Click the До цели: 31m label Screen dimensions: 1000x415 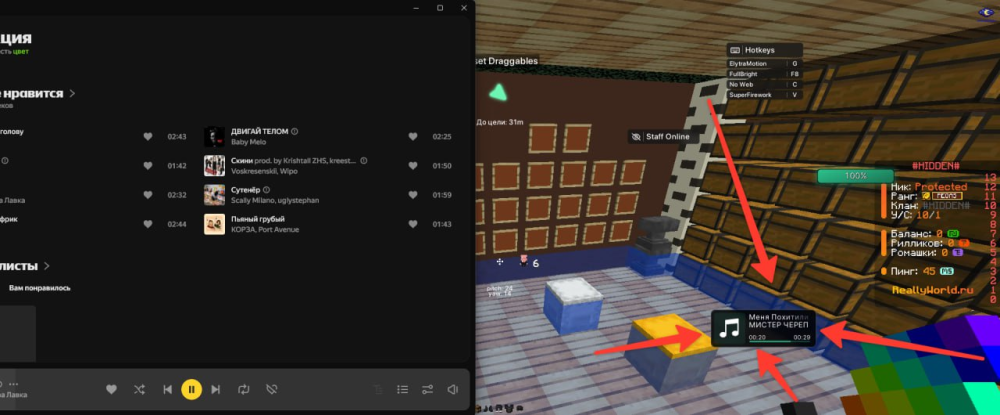coord(500,122)
